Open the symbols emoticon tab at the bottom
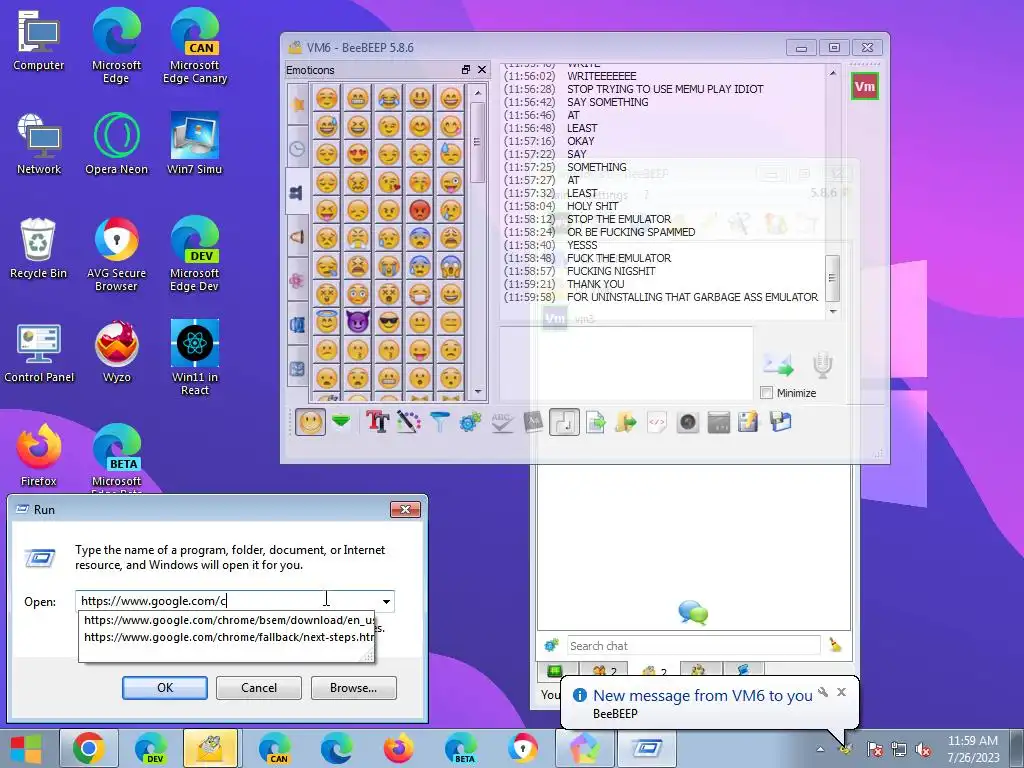 pyautogui.click(x=297, y=369)
